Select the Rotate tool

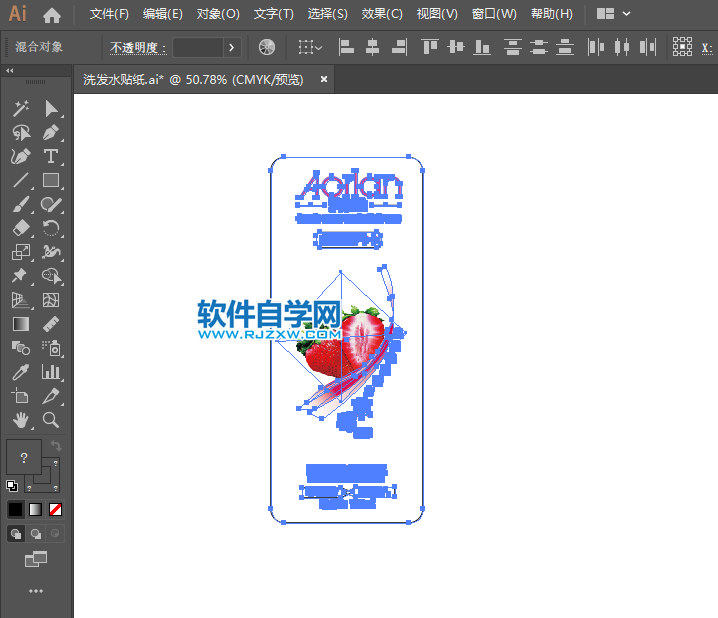coord(51,228)
